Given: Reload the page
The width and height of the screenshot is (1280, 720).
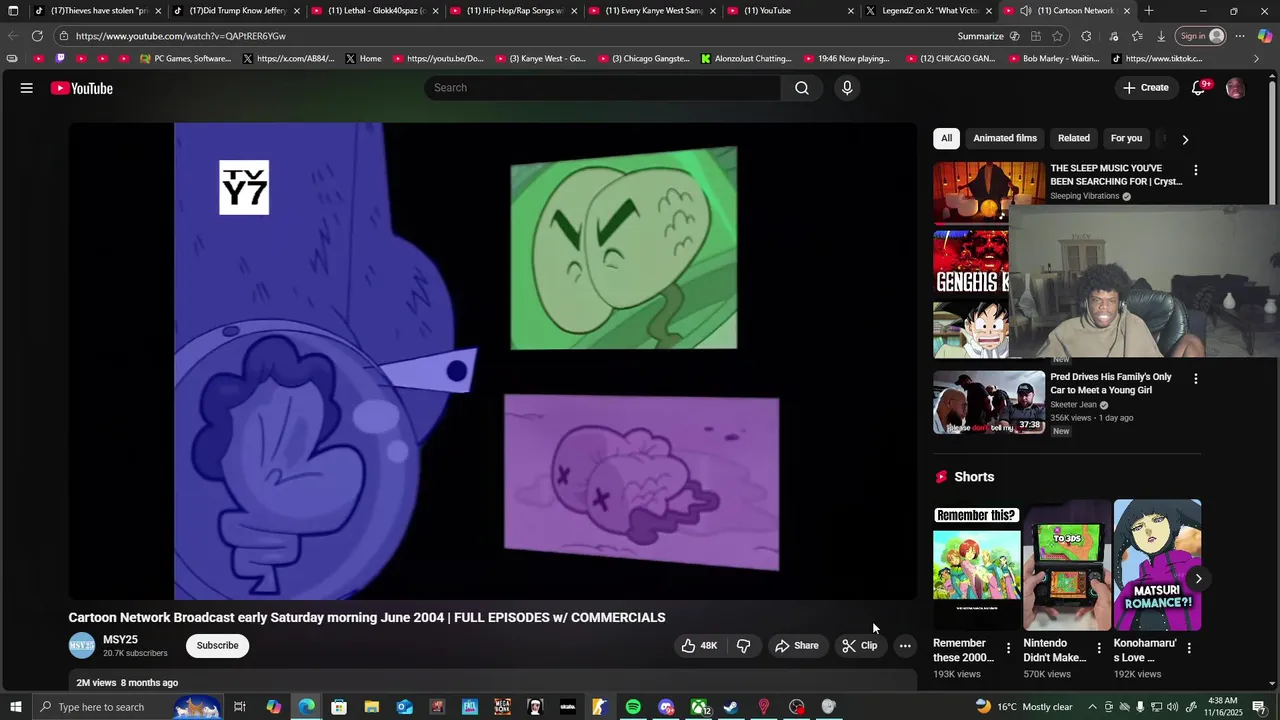Looking at the screenshot, I should pyautogui.click(x=37, y=36).
